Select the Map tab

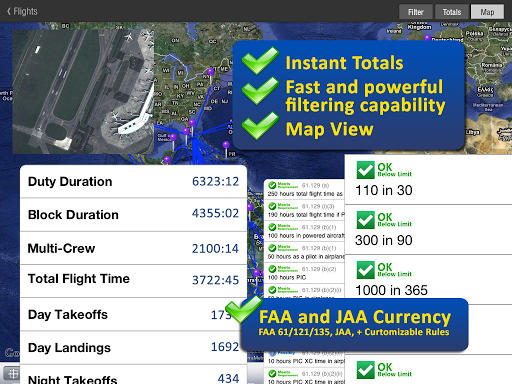coord(487,12)
